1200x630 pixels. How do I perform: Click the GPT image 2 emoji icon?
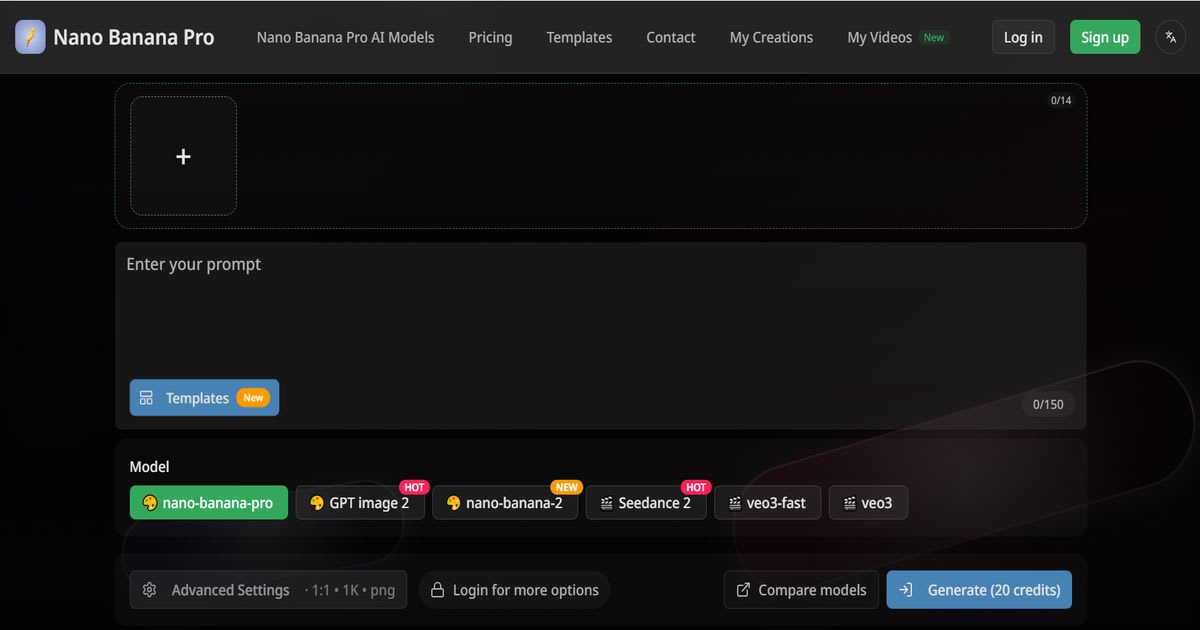317,503
